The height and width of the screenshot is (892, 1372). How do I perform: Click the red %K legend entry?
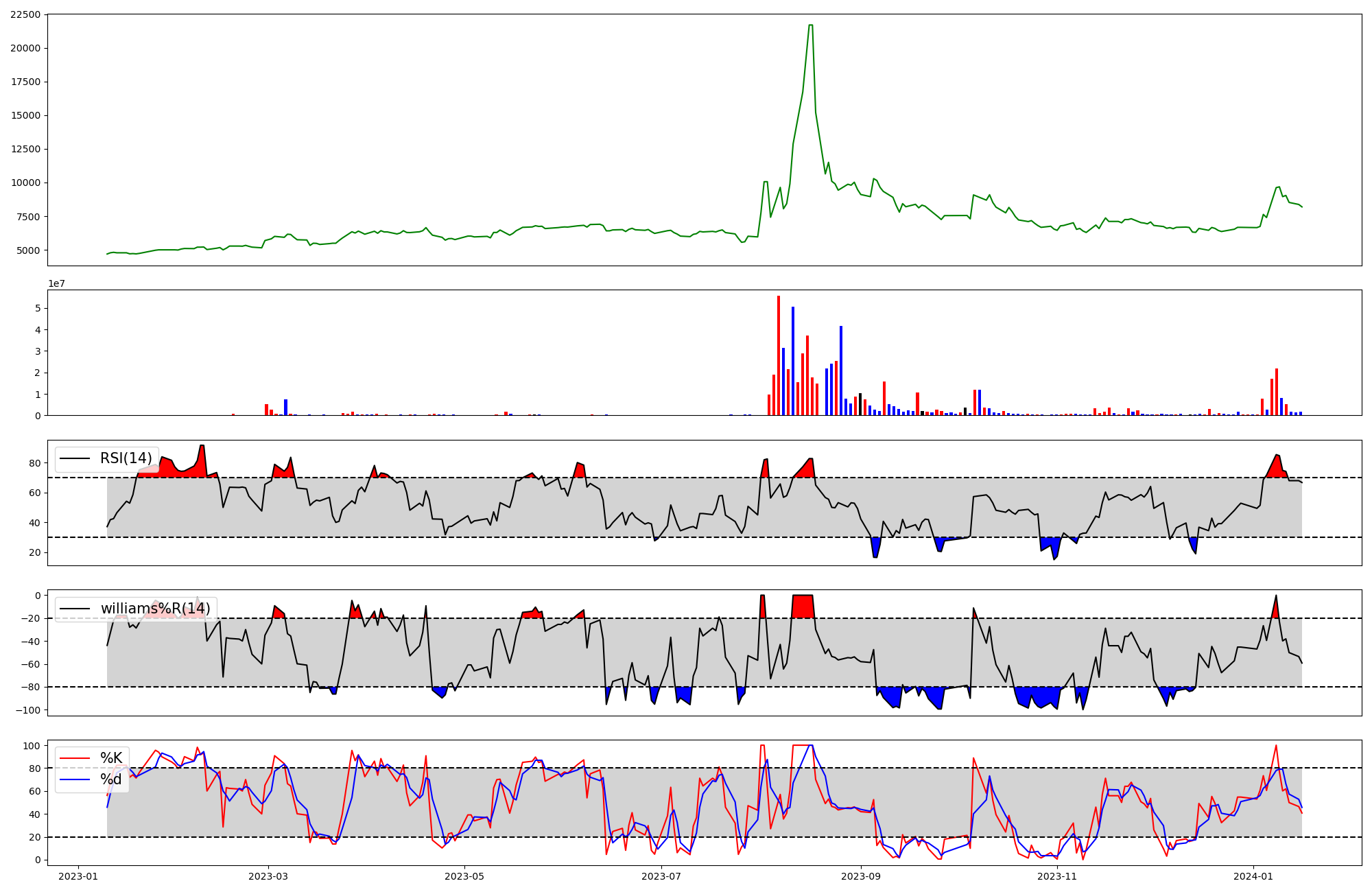tap(111, 758)
